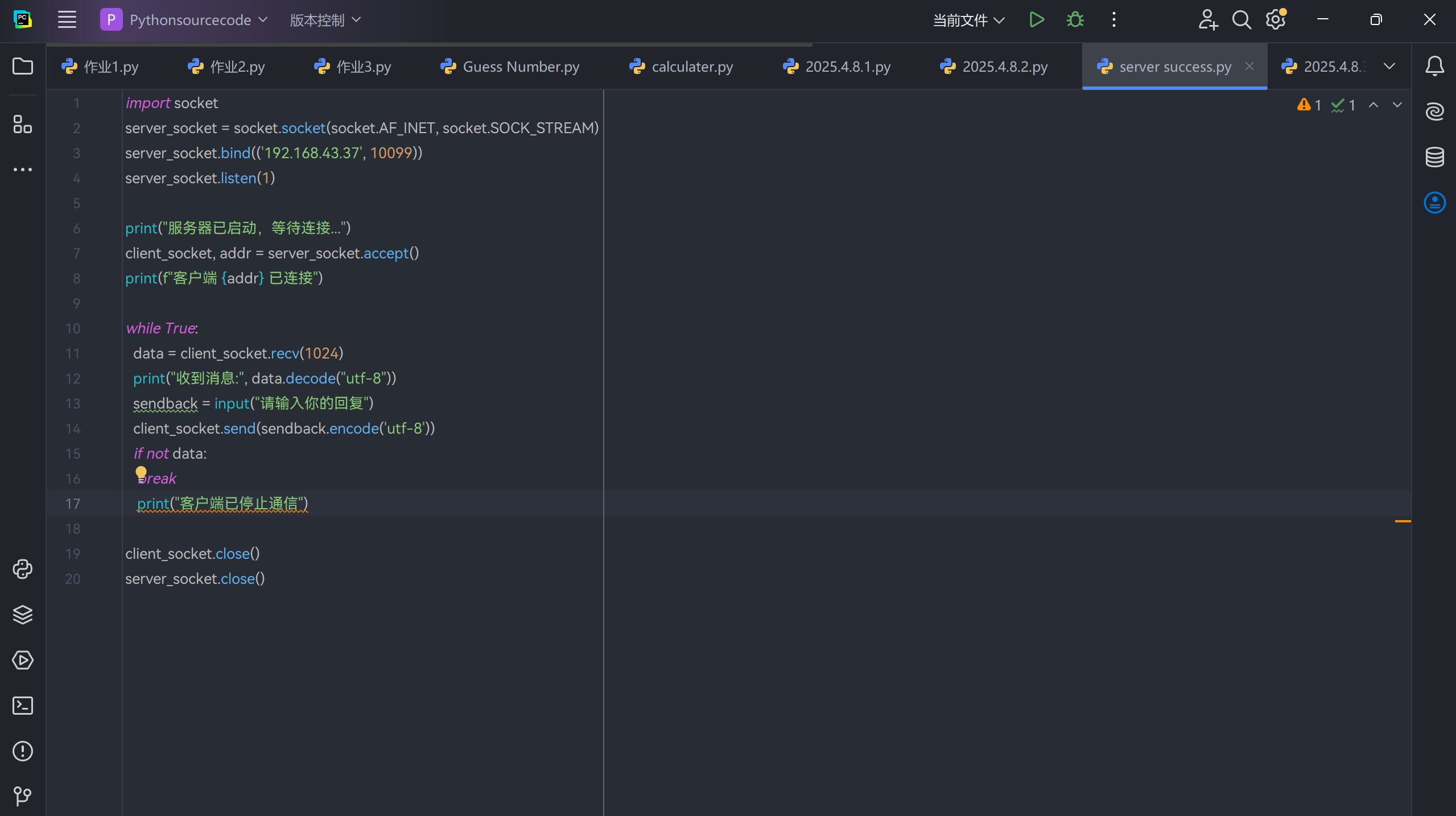
Task: Open the Python Console tool window
Action: tap(23, 569)
